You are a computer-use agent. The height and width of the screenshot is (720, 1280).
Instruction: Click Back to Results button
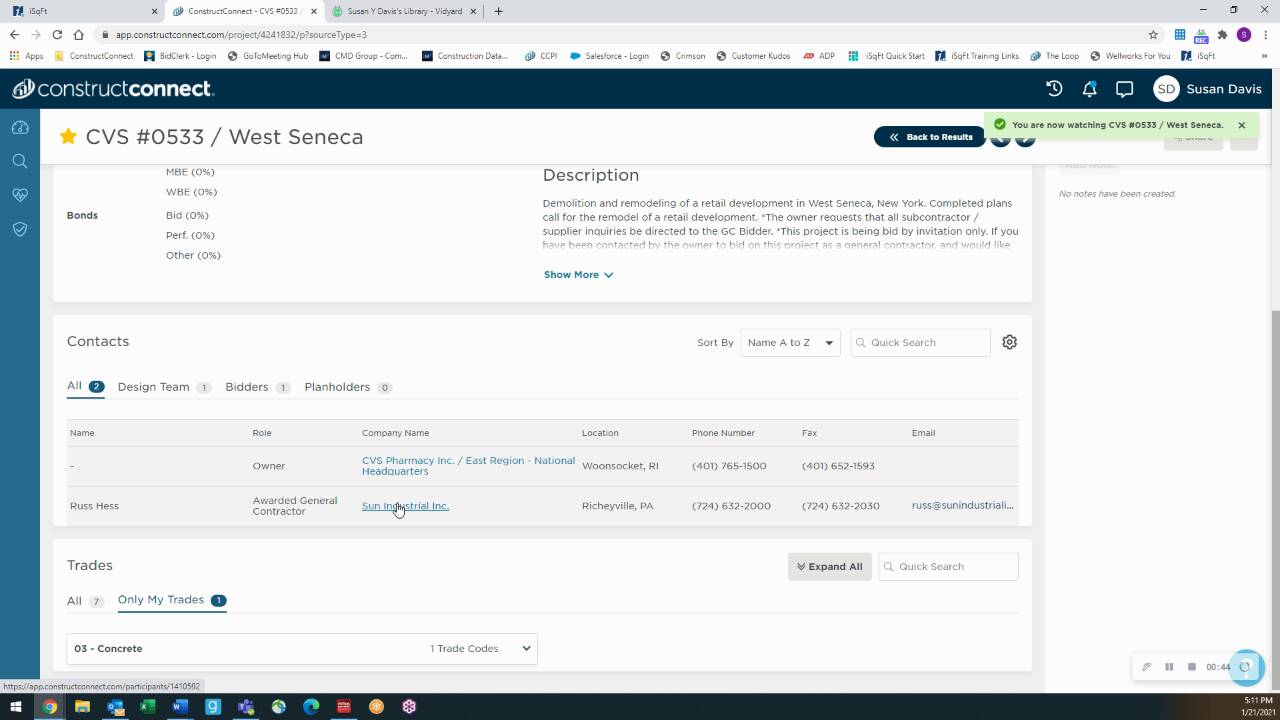point(930,137)
